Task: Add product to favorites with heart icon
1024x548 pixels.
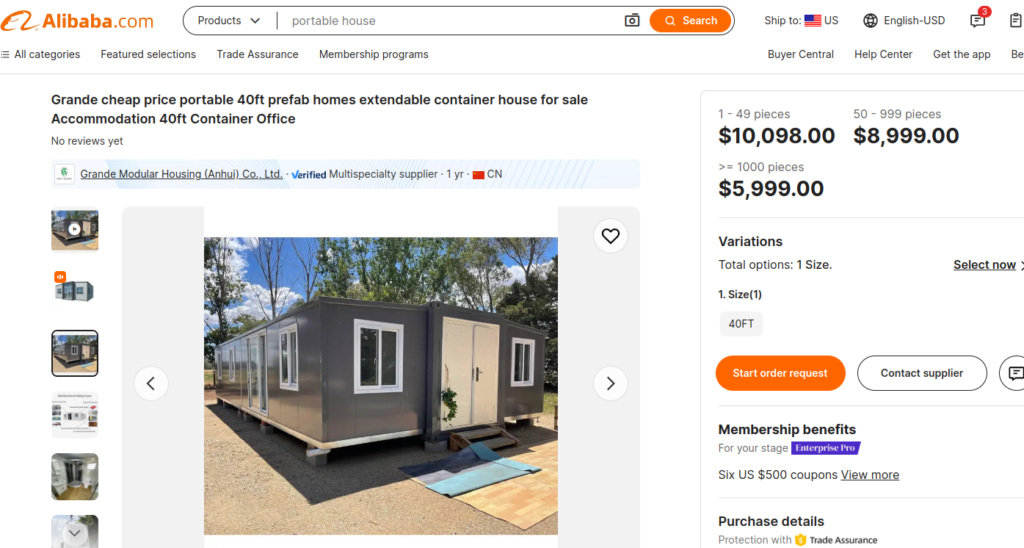Action: point(610,236)
